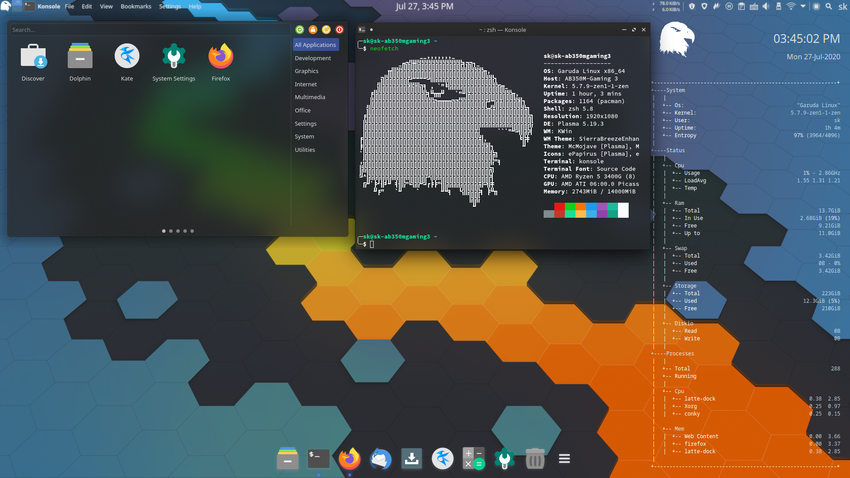850x478 pixels.
Task: Open the File menu in top panel
Action: pyautogui.click(x=69, y=7)
